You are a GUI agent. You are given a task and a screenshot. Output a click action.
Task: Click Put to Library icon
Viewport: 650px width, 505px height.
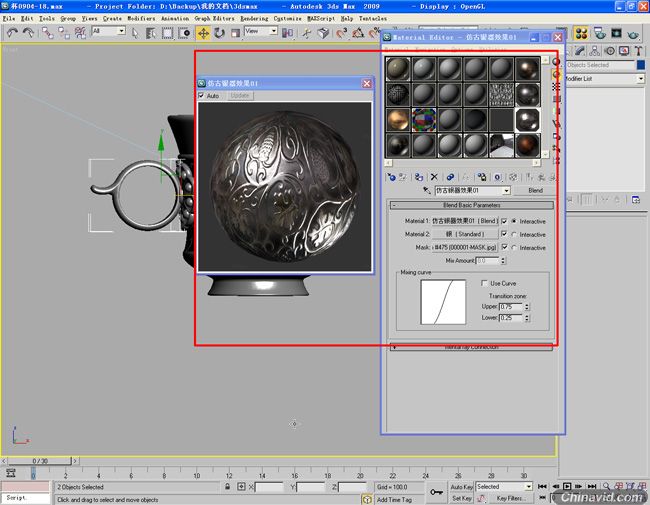click(481, 177)
